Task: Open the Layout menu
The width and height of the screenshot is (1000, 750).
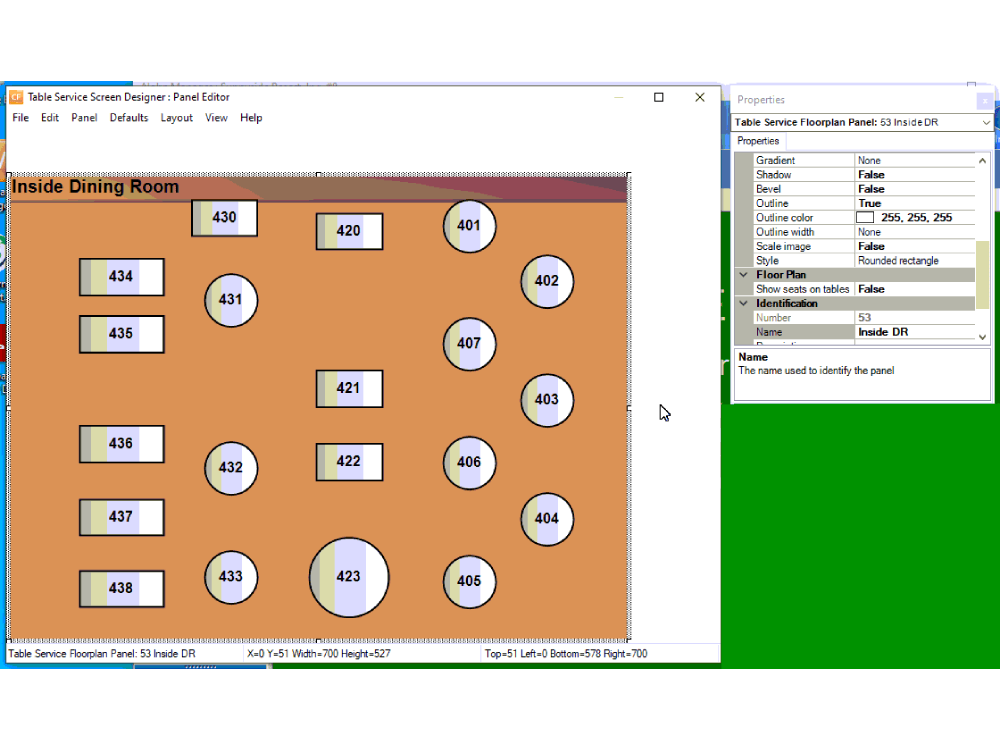Action: coord(177,118)
